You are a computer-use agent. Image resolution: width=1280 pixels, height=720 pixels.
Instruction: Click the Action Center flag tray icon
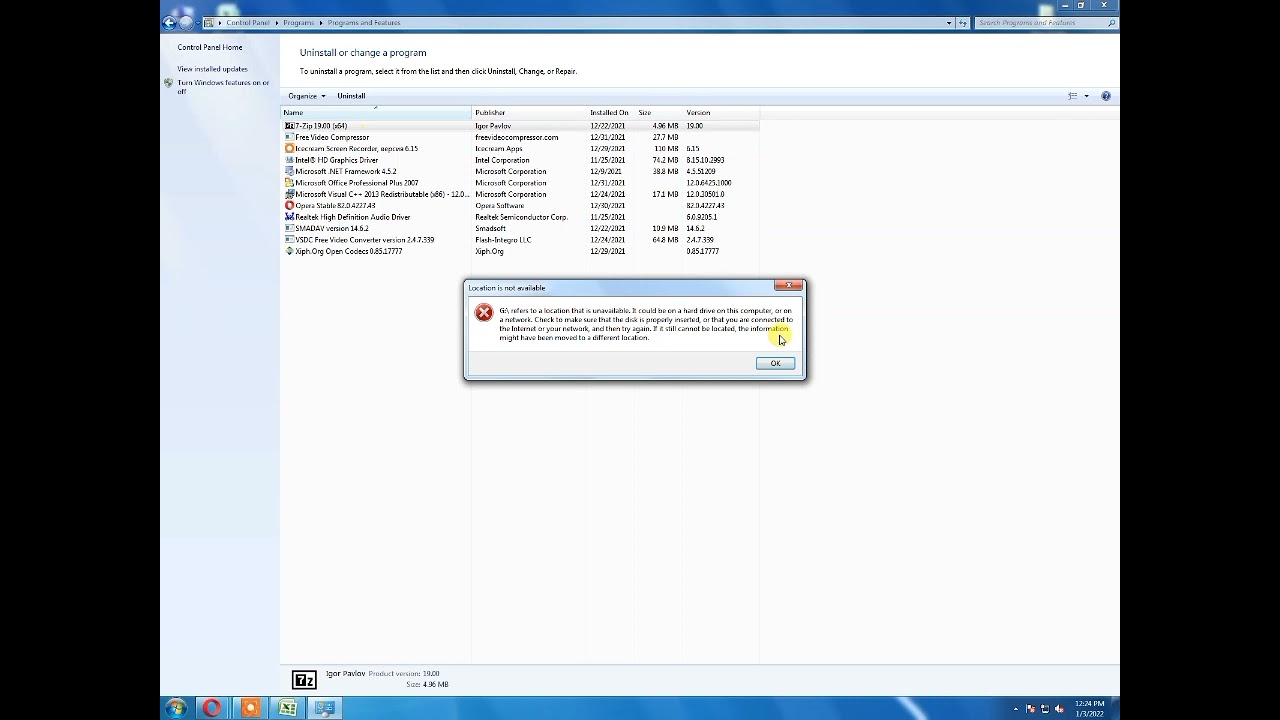(1031, 709)
